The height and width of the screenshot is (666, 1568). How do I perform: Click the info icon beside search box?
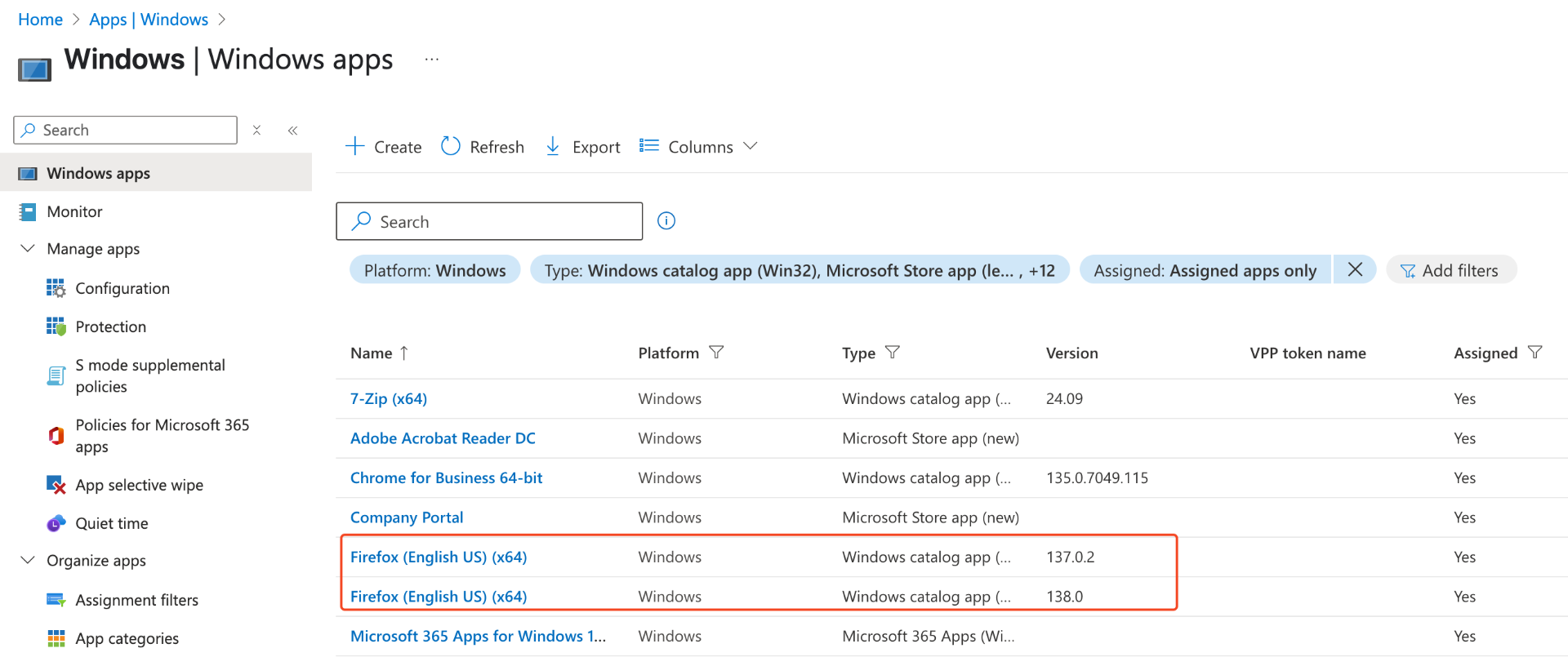(x=666, y=221)
